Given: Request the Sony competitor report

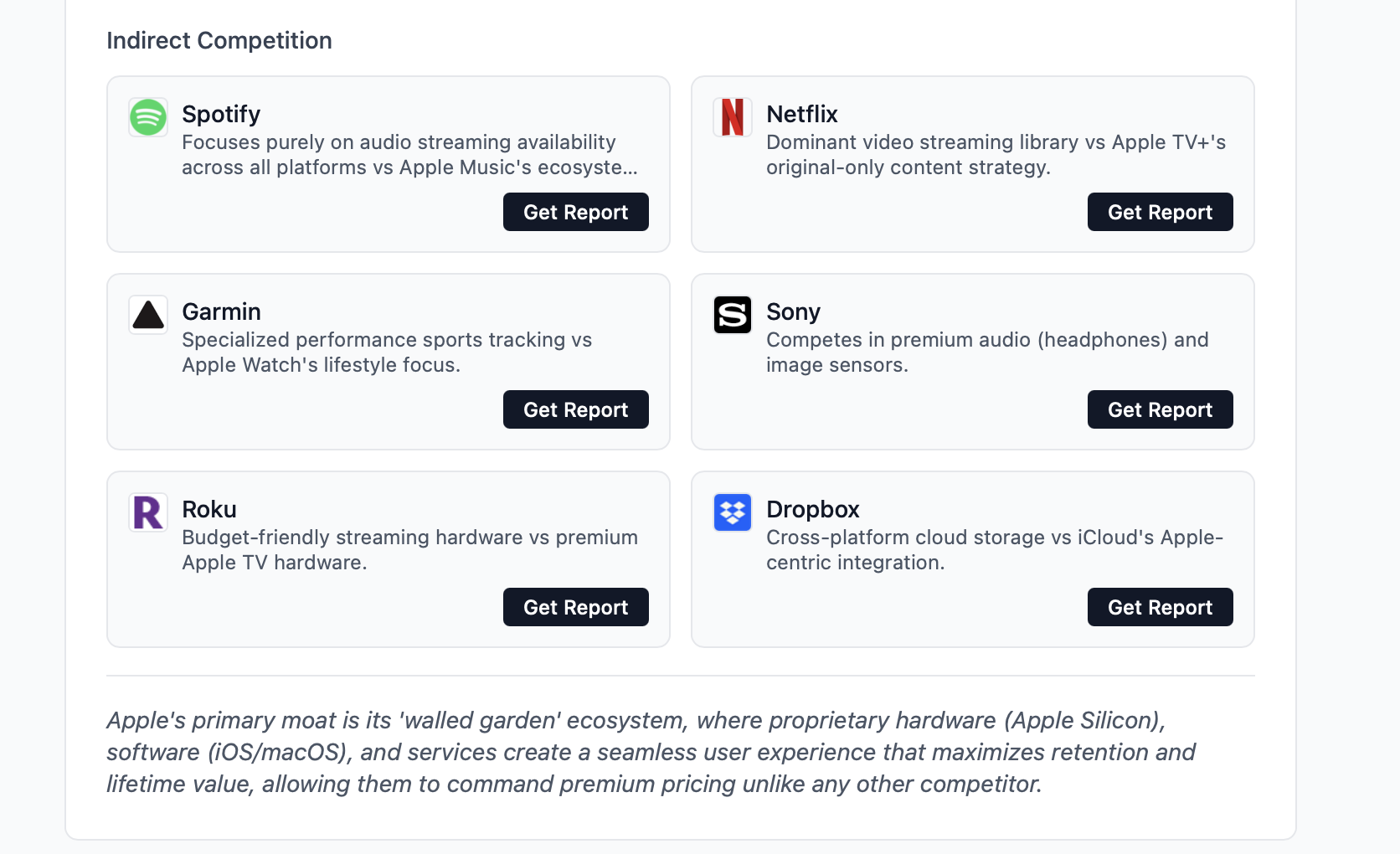Looking at the screenshot, I should pyautogui.click(x=1160, y=410).
